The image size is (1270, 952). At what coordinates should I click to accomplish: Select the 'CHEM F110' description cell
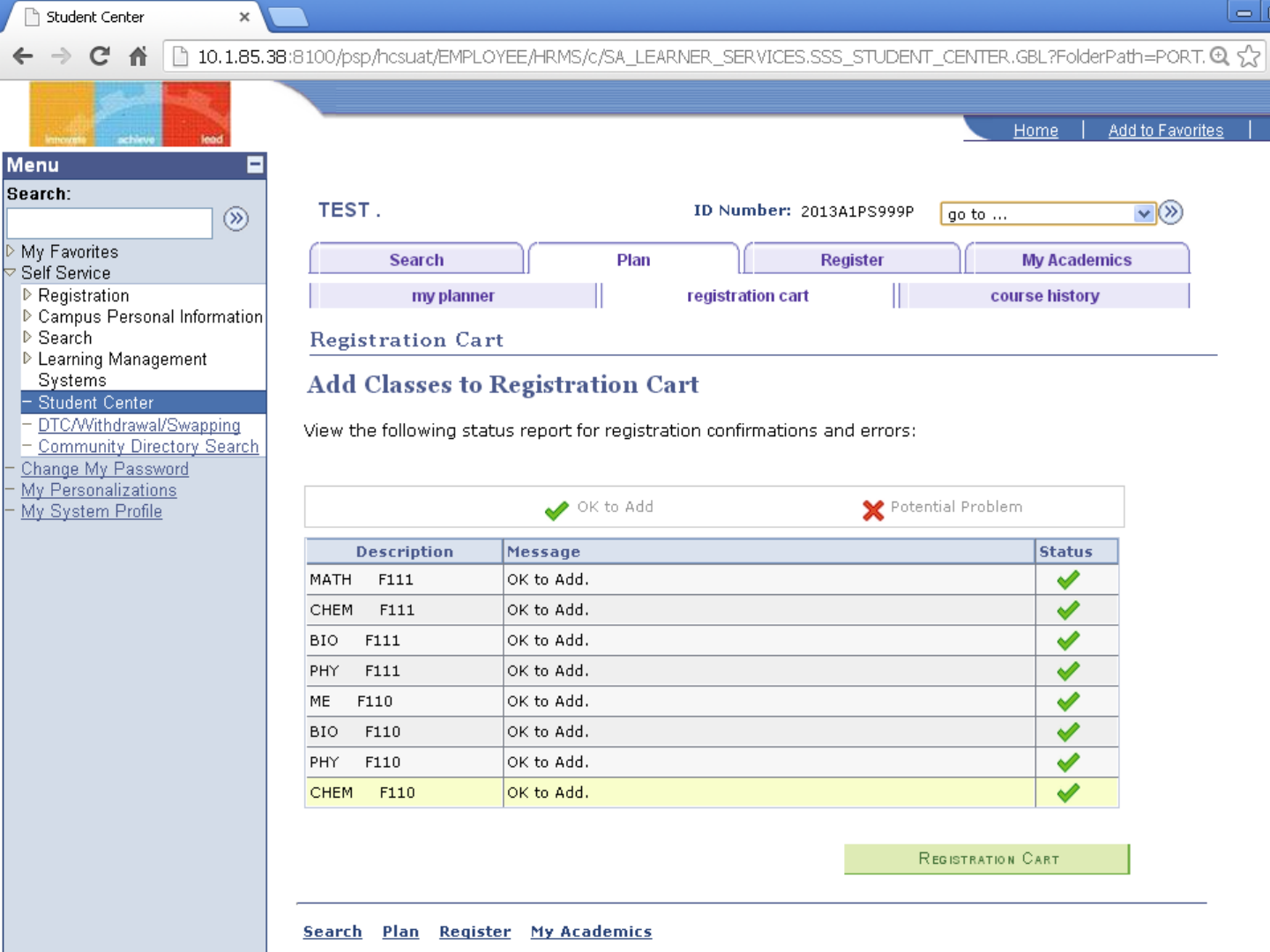(x=404, y=792)
